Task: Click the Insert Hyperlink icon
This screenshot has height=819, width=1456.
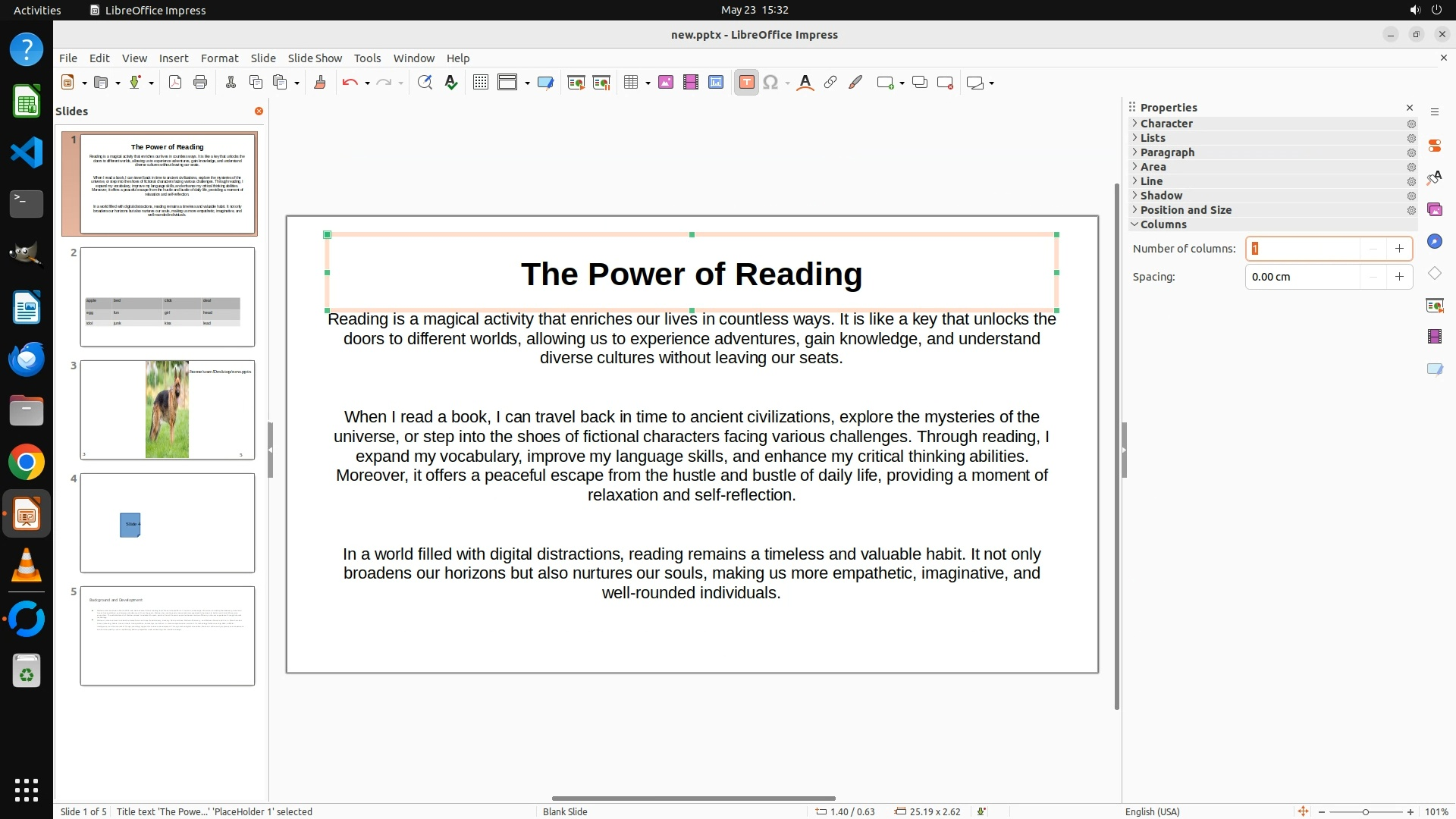Action: pos(830,83)
